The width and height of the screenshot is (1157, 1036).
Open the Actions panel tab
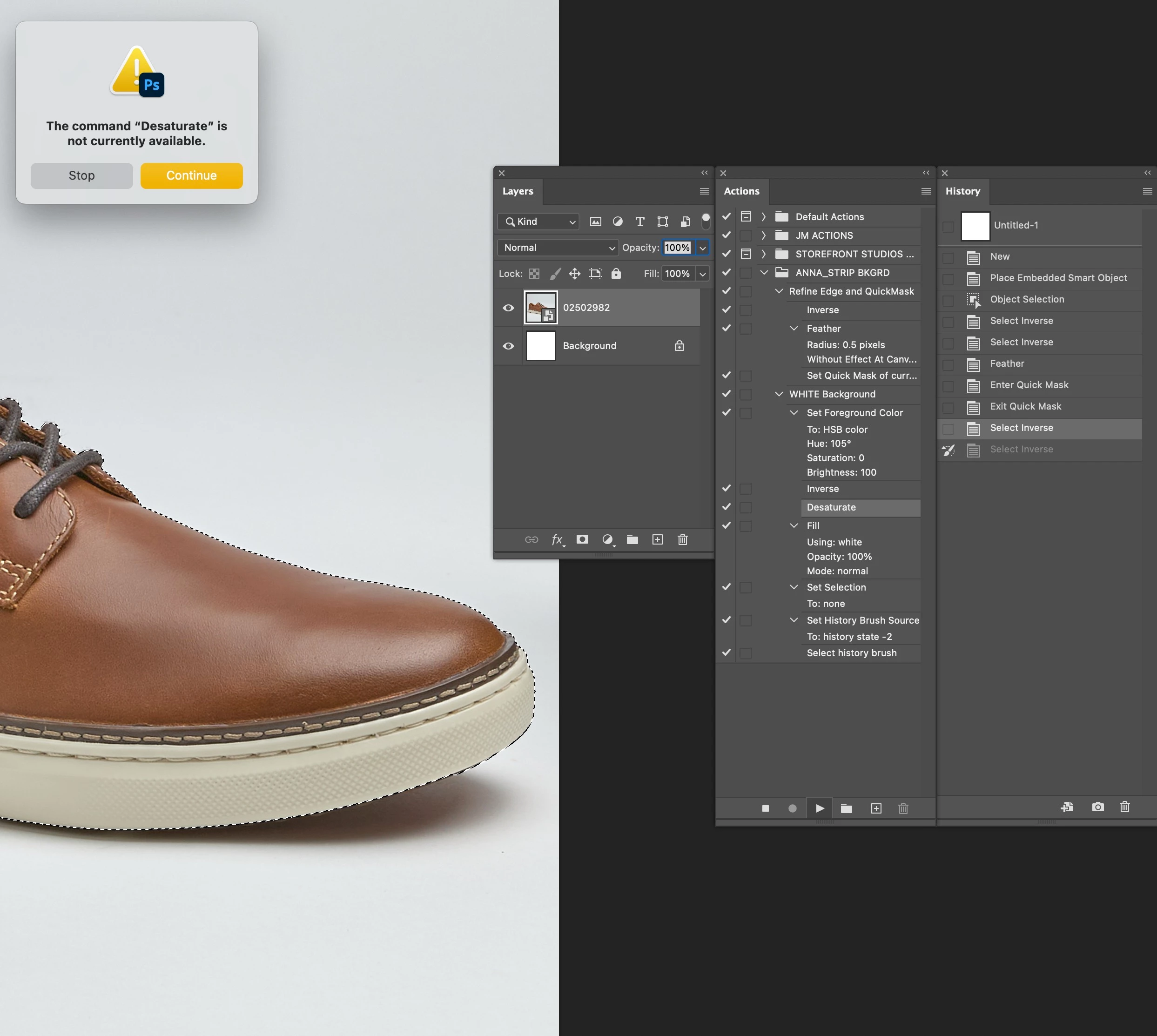pos(741,191)
